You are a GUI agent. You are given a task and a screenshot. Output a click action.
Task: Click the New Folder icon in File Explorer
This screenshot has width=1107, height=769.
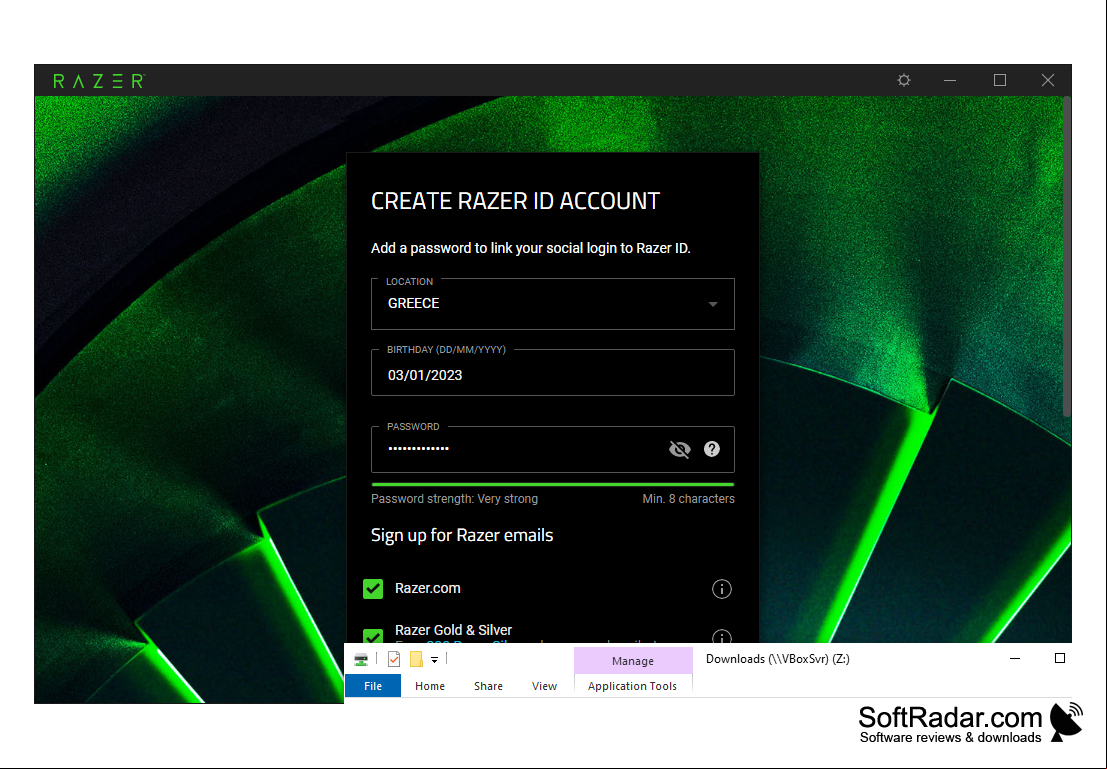(x=417, y=660)
